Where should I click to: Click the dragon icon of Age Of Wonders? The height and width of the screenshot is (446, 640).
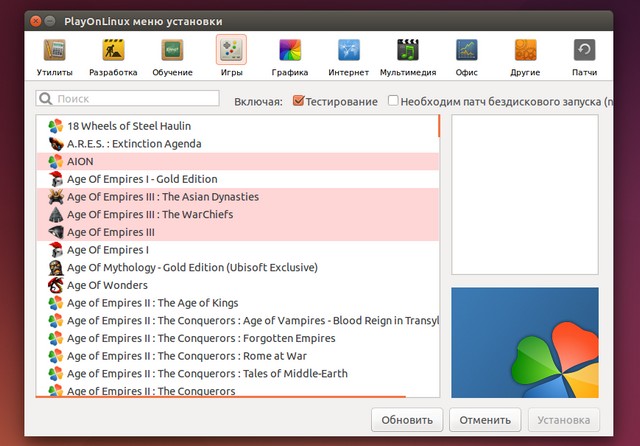pyautogui.click(x=56, y=285)
